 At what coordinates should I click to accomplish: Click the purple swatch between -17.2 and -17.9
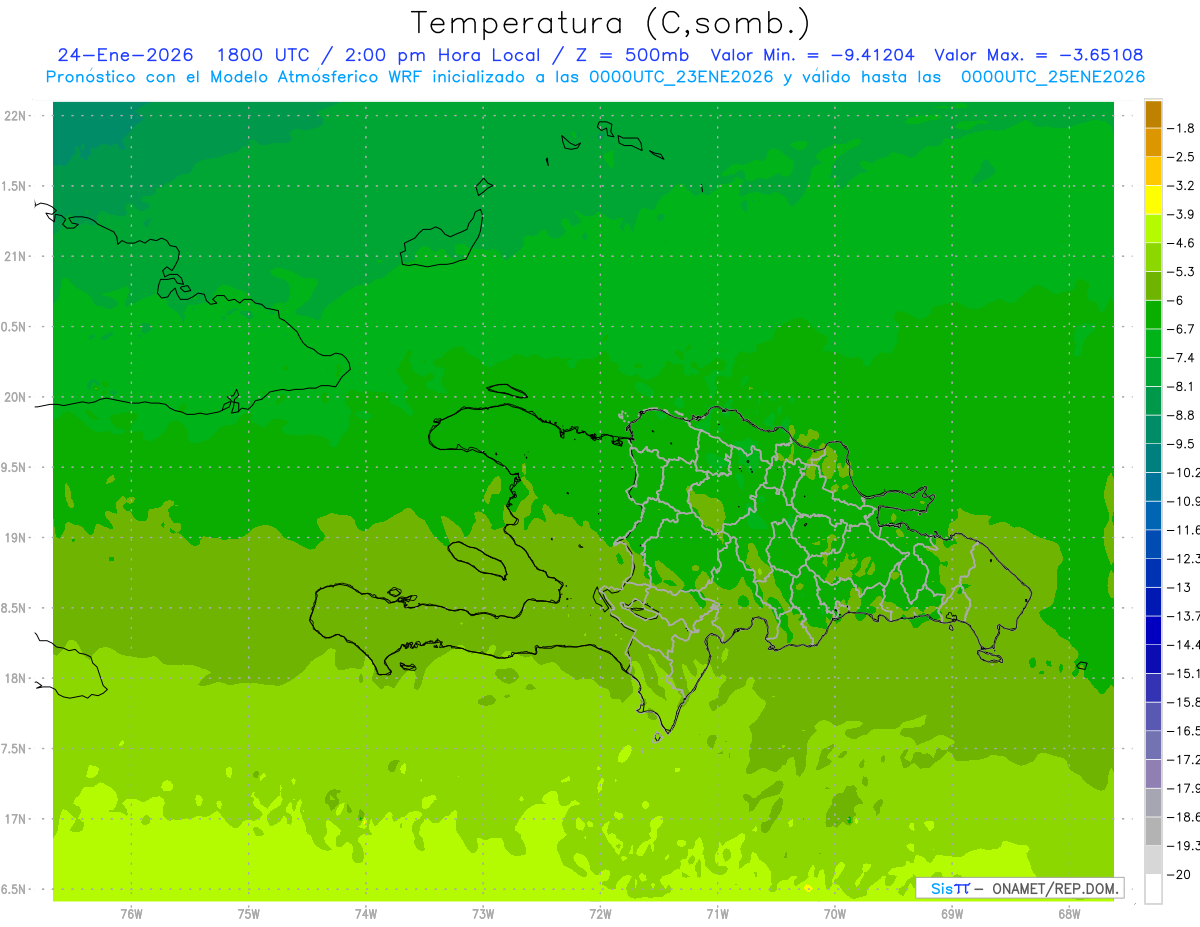(x=1153, y=773)
